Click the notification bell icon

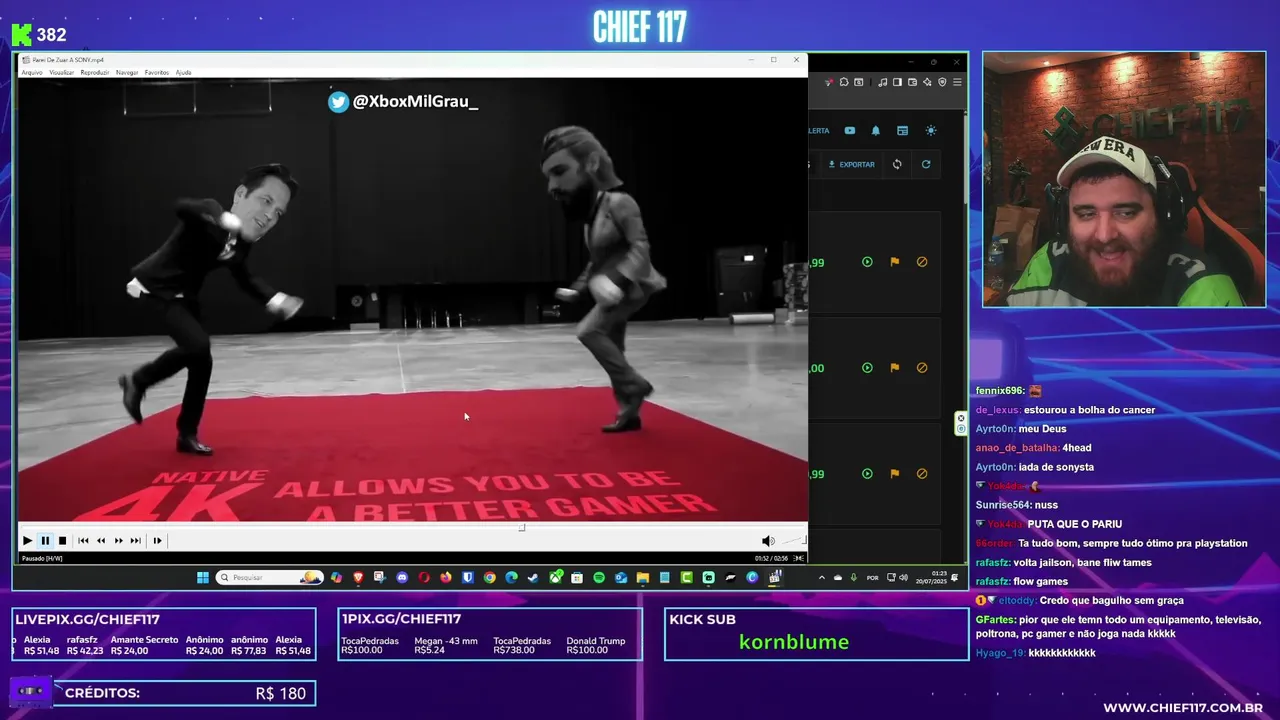[x=876, y=131]
